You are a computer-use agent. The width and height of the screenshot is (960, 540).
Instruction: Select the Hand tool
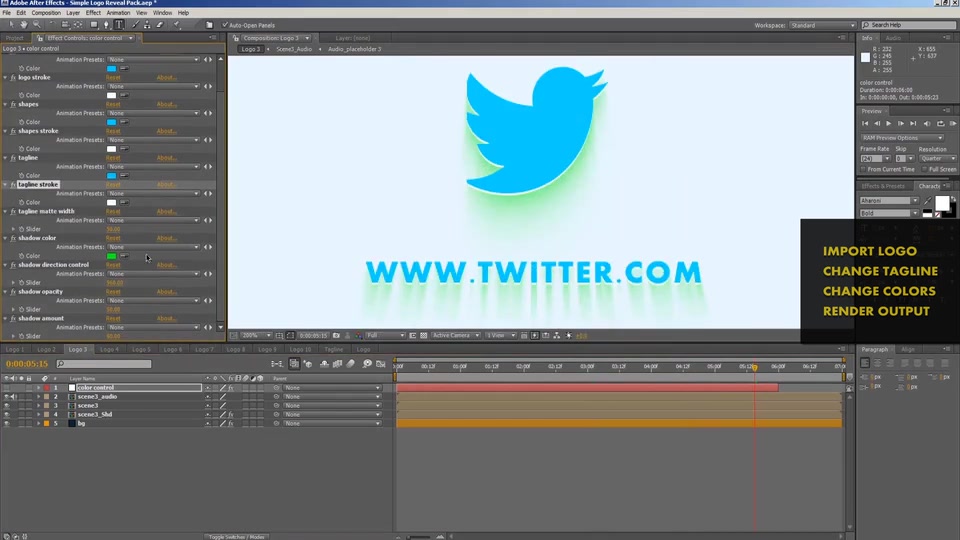pos(23,25)
